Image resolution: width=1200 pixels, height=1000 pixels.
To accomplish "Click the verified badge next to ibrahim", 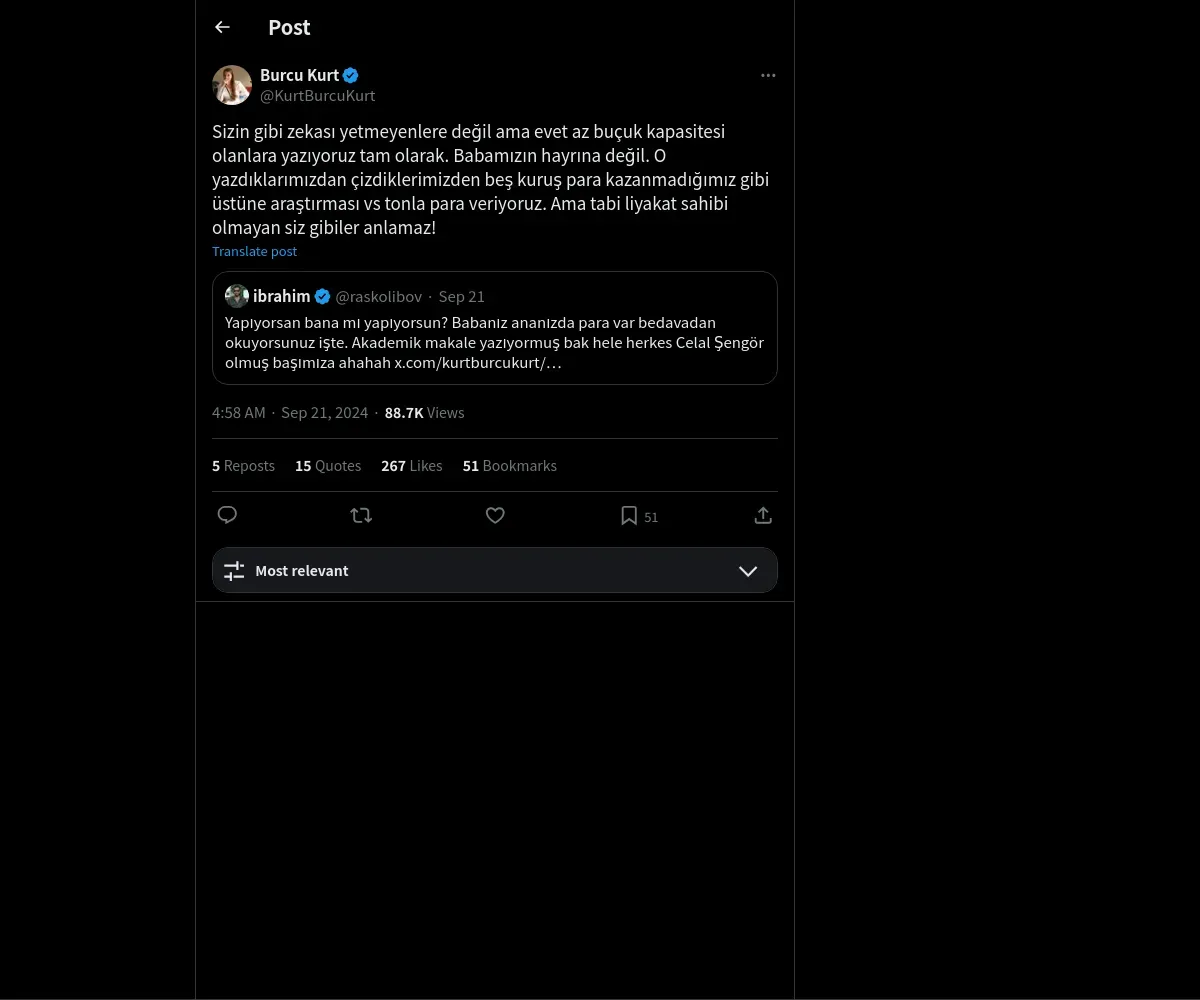I will pos(323,296).
